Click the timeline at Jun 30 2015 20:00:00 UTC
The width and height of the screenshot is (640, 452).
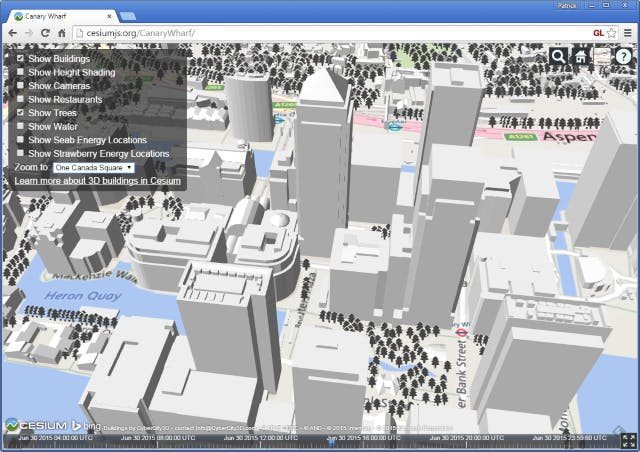(466, 438)
